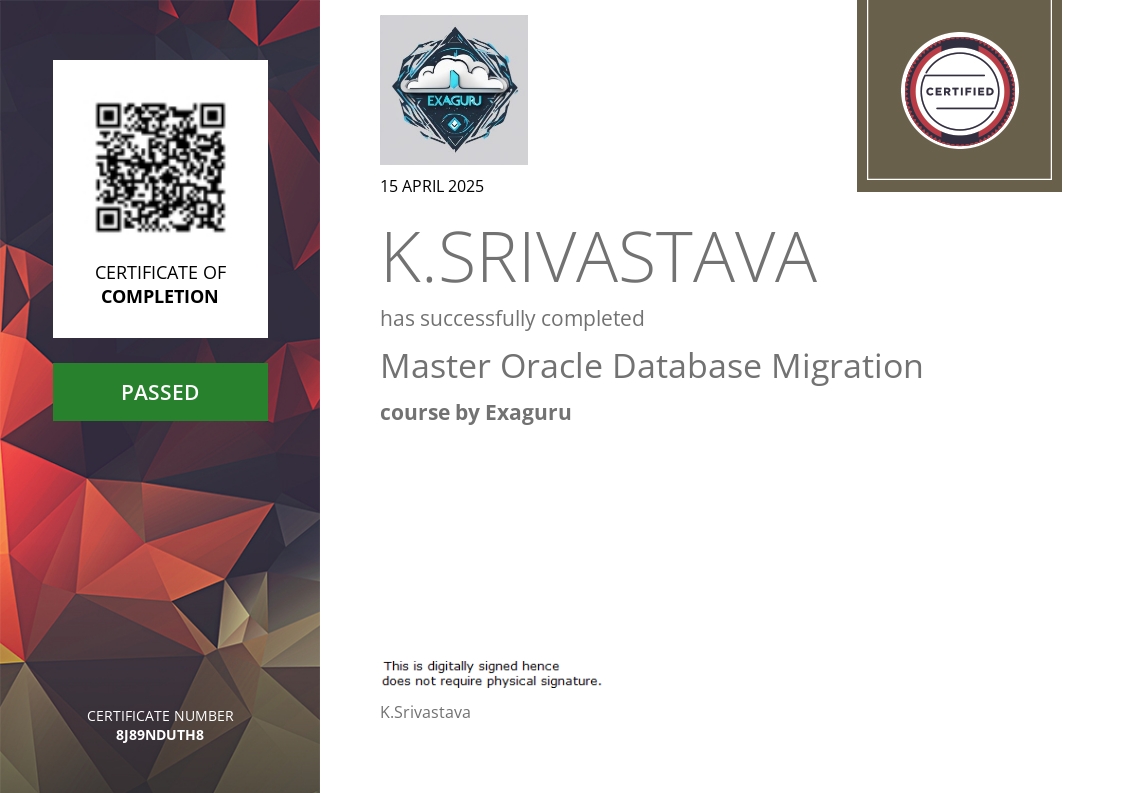Click the K.Srivastava signer name at bottom
Viewport: 1122px width, 793px height.
(425, 712)
